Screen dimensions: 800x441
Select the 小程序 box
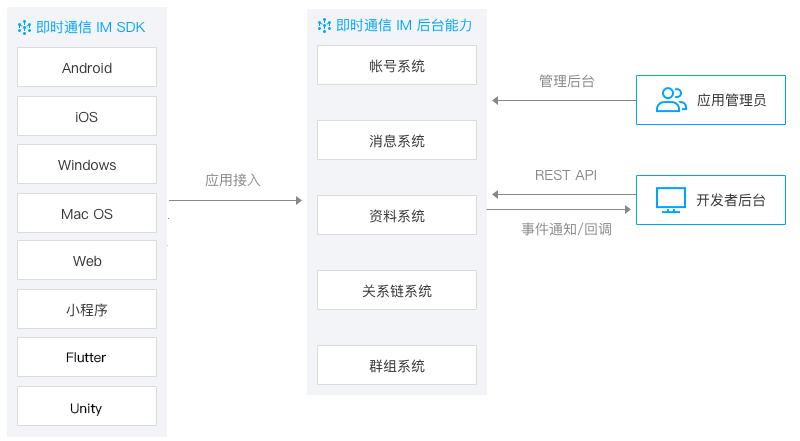[x=87, y=309]
